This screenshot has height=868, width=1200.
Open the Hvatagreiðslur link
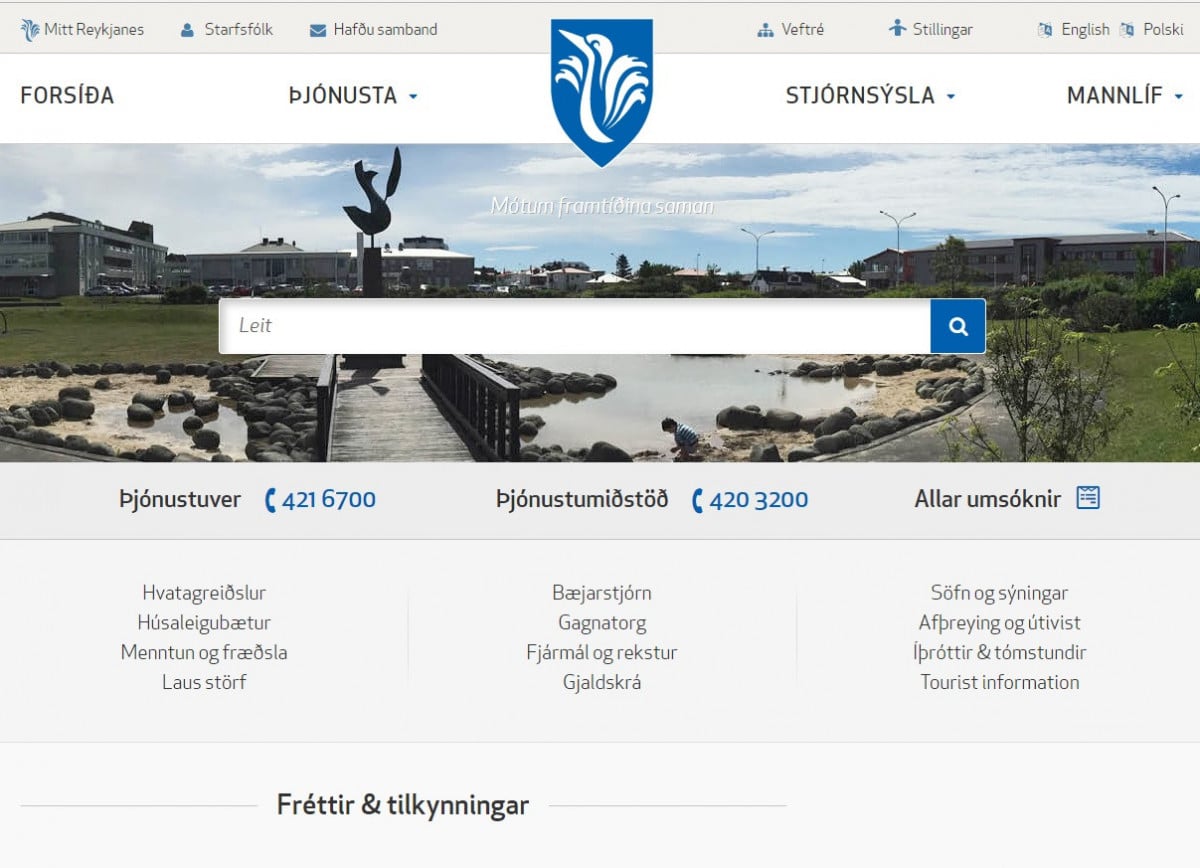point(204,593)
